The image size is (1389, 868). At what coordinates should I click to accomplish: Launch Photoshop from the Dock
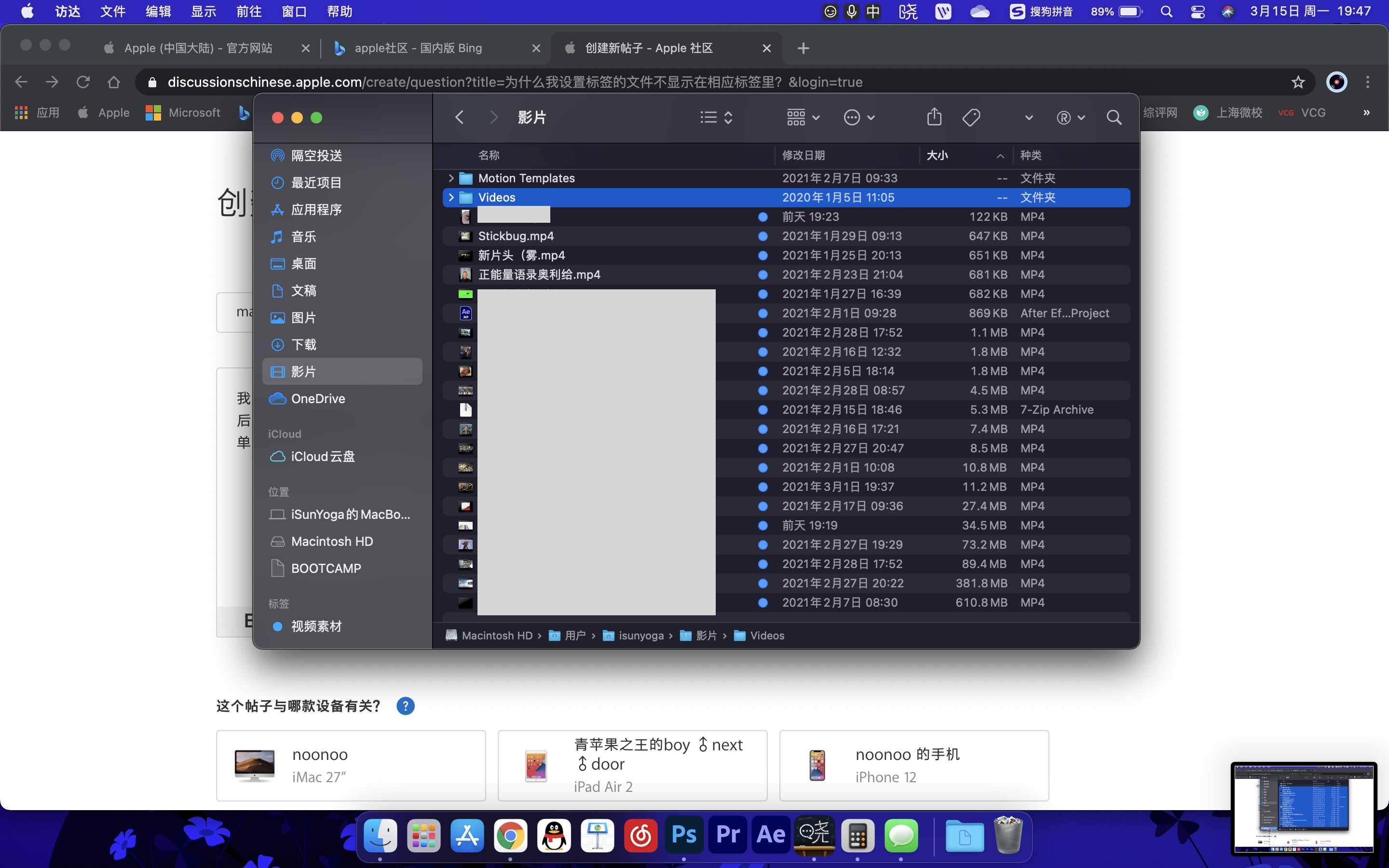pyautogui.click(x=683, y=835)
